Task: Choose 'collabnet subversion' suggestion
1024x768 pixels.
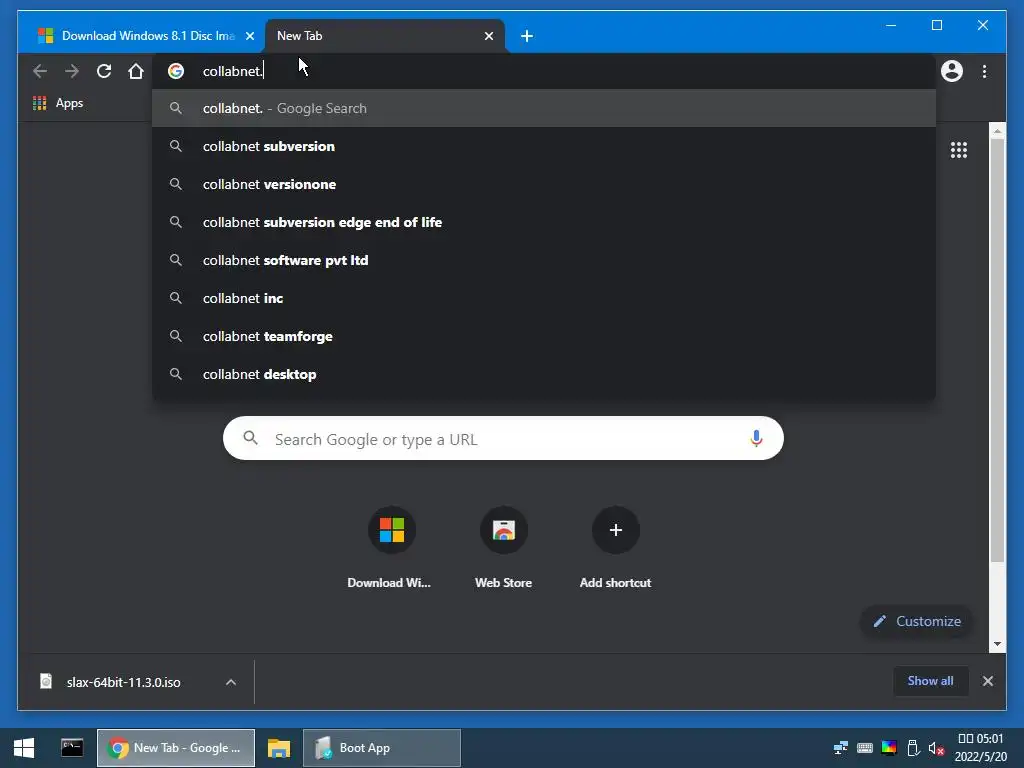Action: click(543, 146)
